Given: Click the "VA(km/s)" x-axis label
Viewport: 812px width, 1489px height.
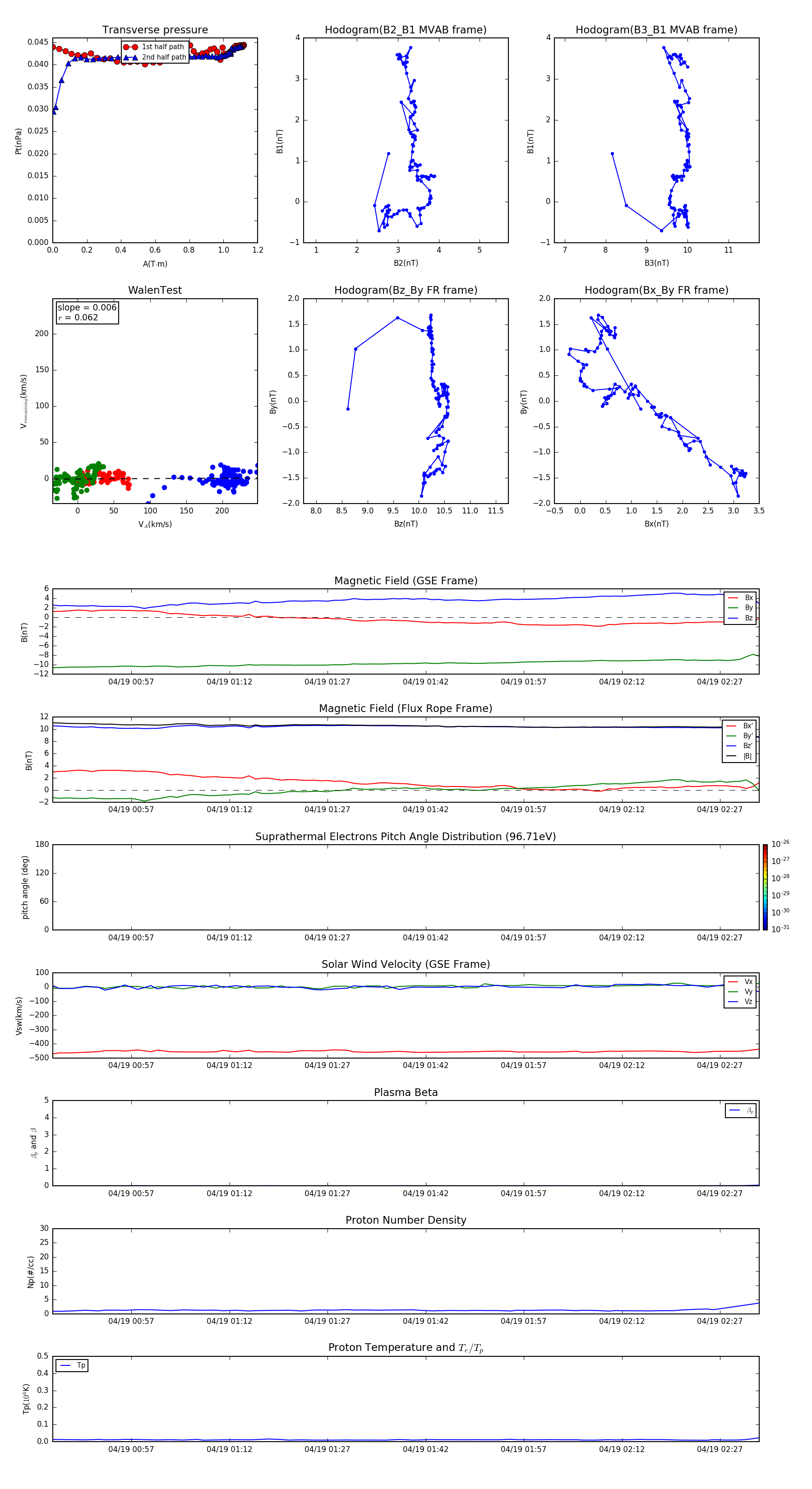Looking at the screenshot, I should pos(155,524).
